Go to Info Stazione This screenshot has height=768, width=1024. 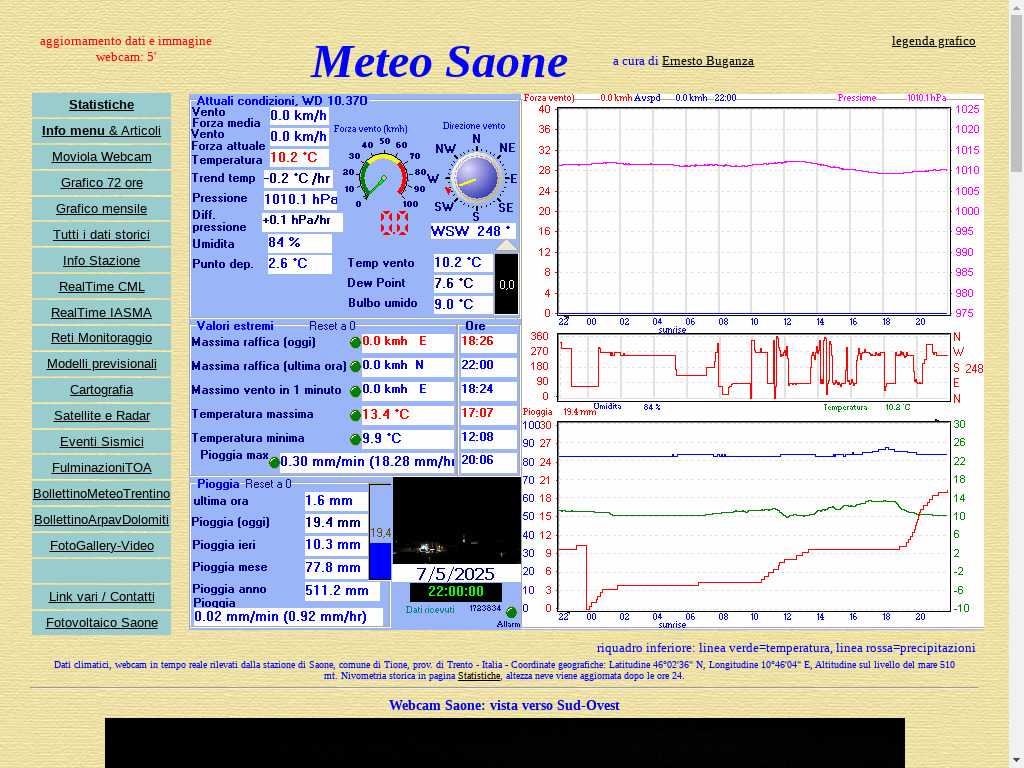point(101,261)
